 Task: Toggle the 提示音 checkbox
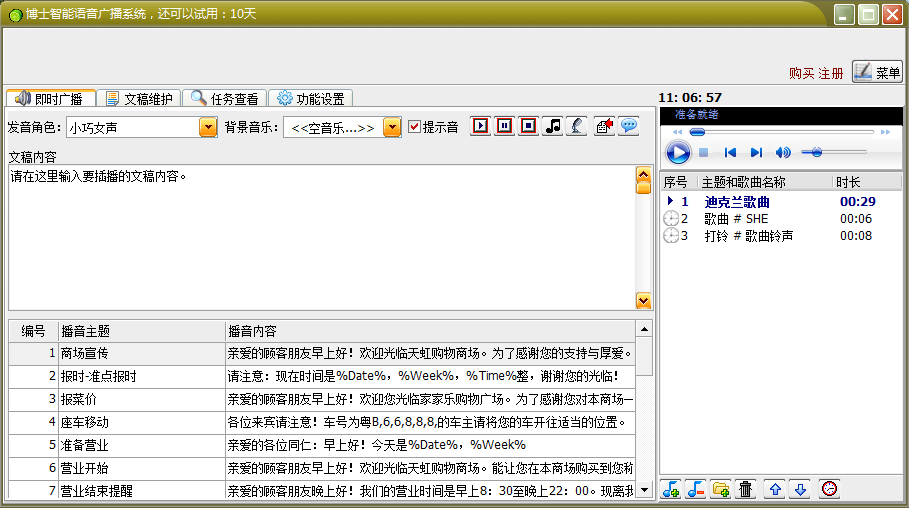point(414,126)
